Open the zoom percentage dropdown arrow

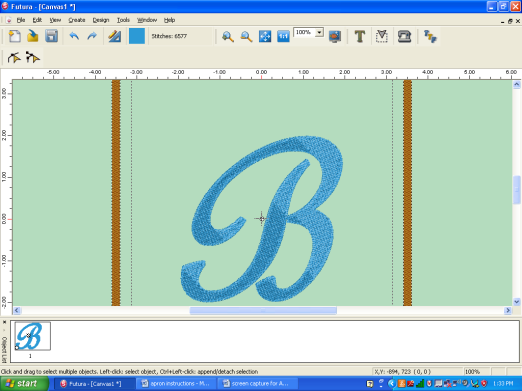click(x=319, y=32)
